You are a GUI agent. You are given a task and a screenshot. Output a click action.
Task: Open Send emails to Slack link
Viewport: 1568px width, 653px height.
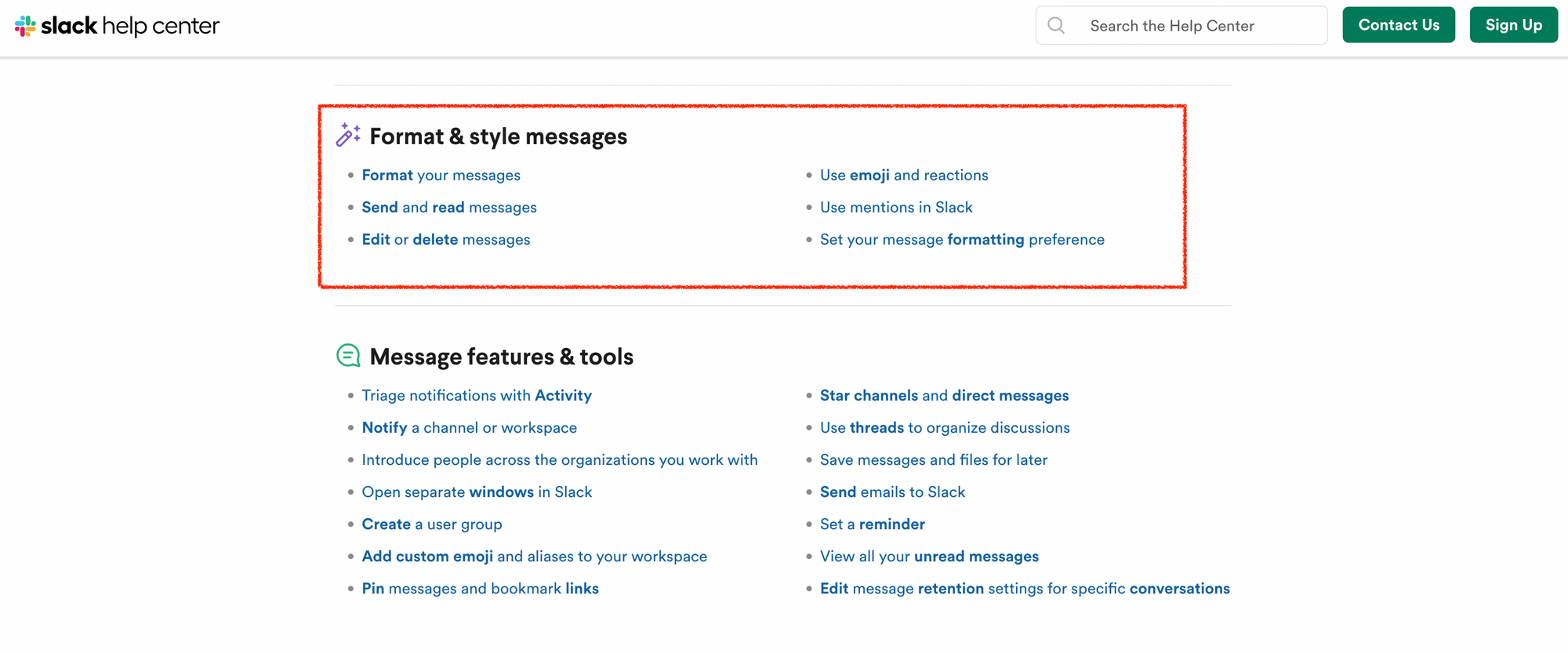click(x=892, y=492)
